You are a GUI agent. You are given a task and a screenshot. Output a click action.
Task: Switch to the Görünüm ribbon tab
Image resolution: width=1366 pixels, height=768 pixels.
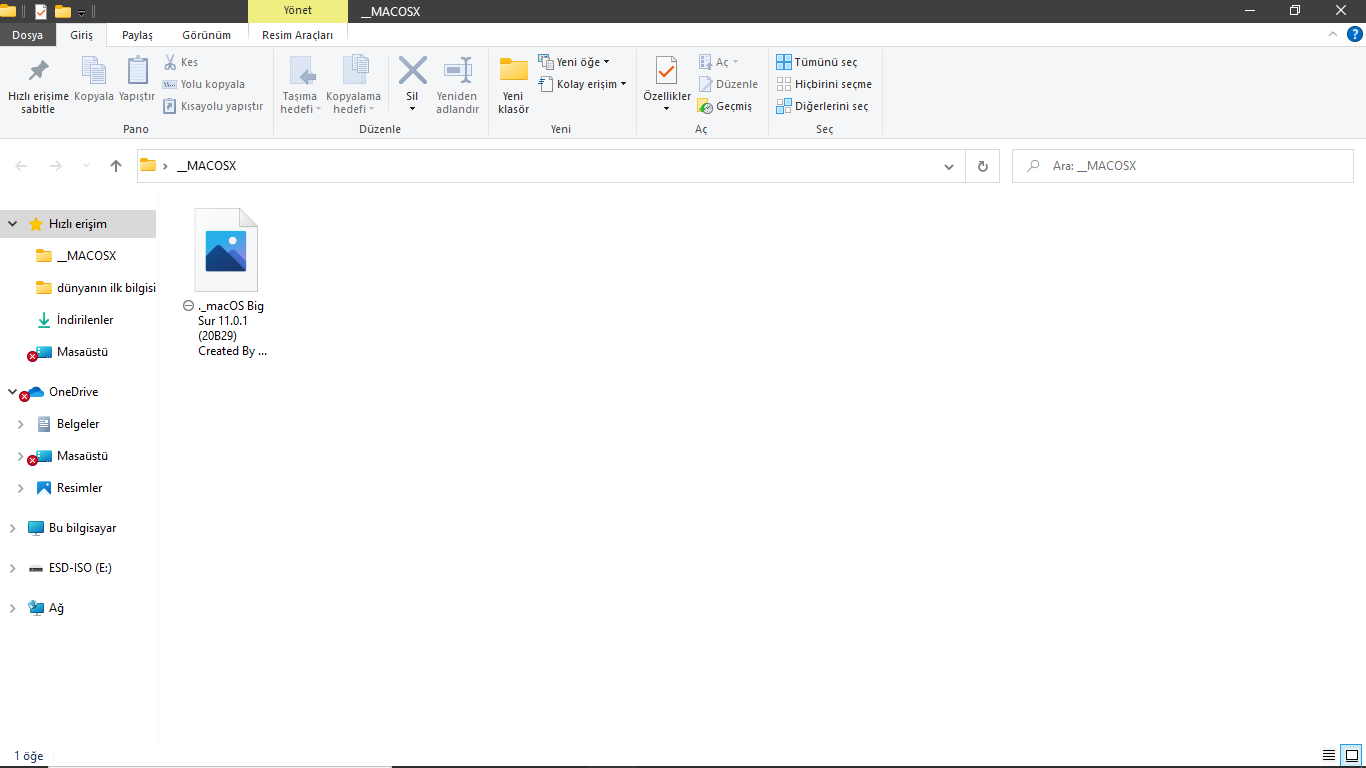click(206, 35)
